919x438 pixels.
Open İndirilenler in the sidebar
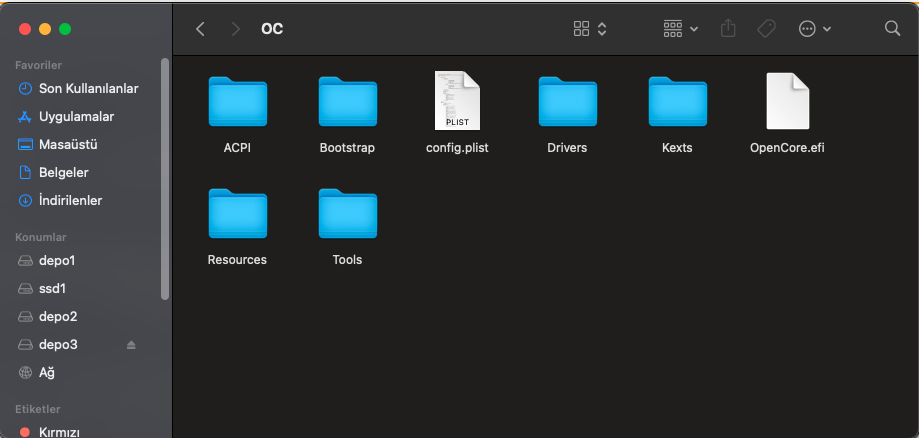(x=70, y=200)
